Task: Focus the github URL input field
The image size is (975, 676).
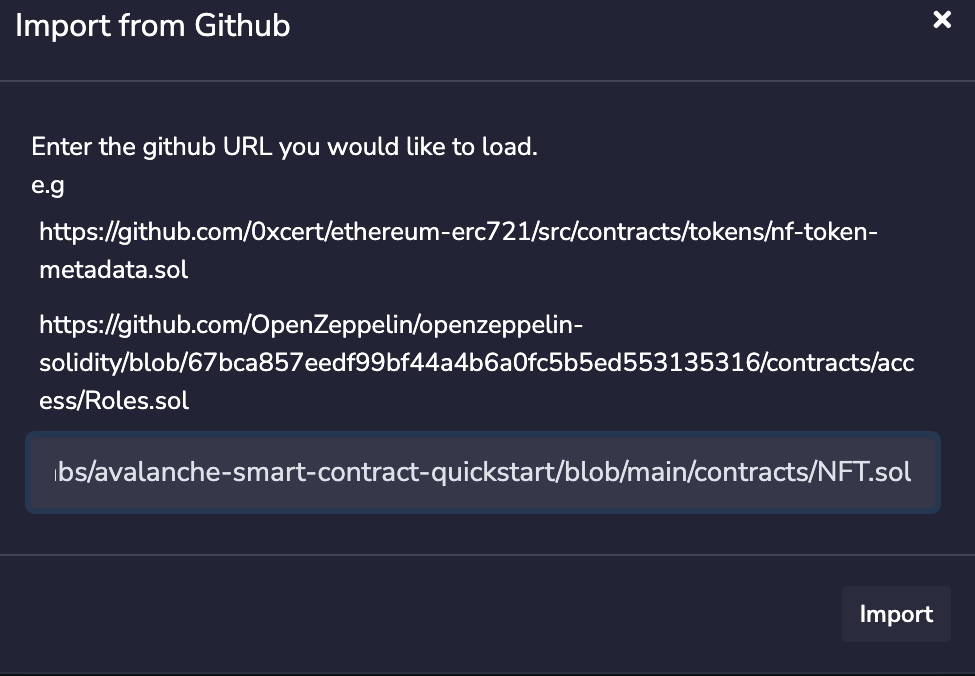Action: 482,473
